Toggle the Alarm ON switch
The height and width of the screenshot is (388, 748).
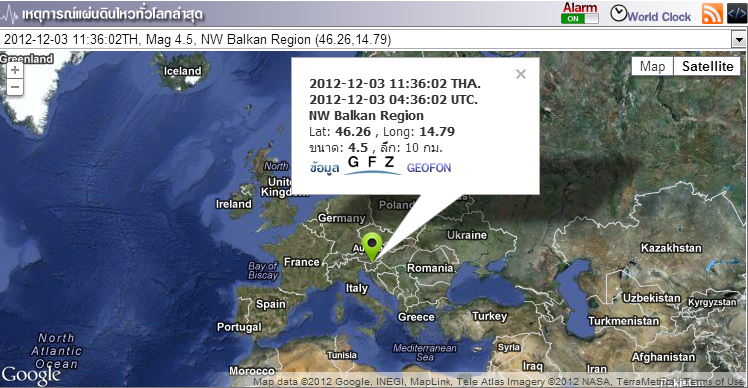(580, 19)
